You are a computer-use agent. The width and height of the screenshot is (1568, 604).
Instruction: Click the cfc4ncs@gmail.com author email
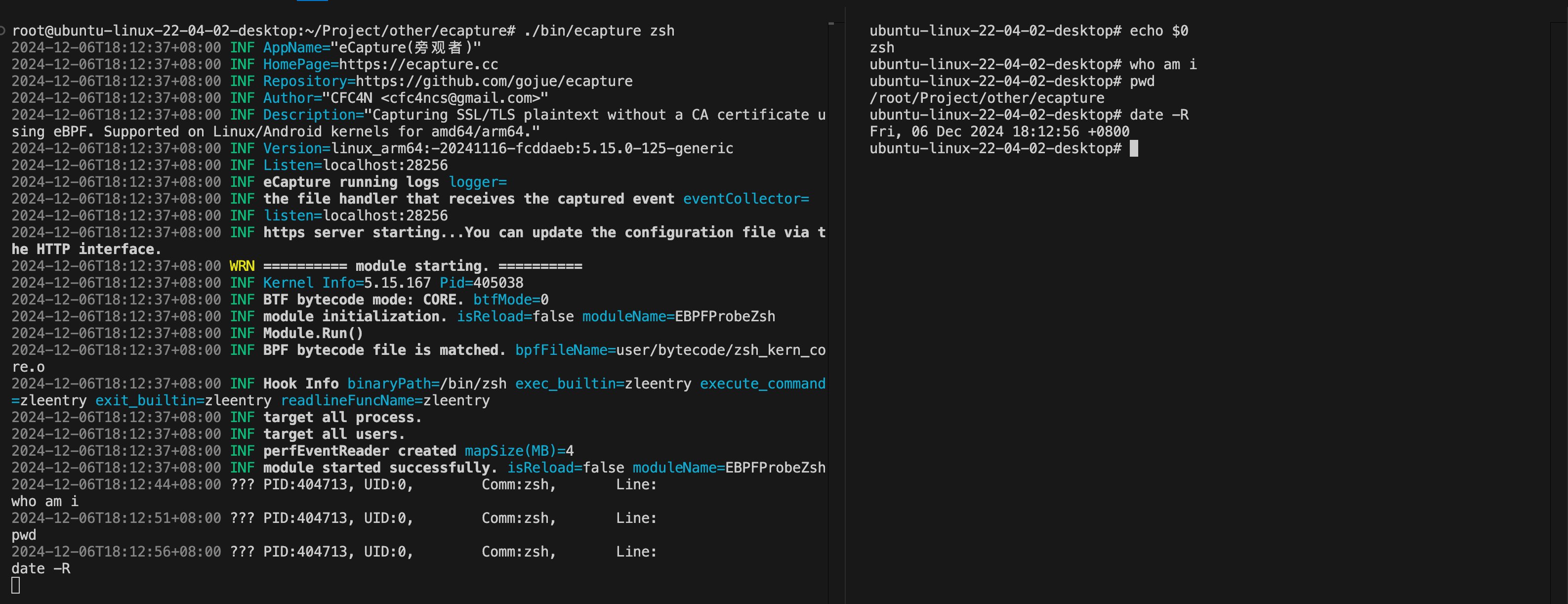pyautogui.click(x=460, y=98)
